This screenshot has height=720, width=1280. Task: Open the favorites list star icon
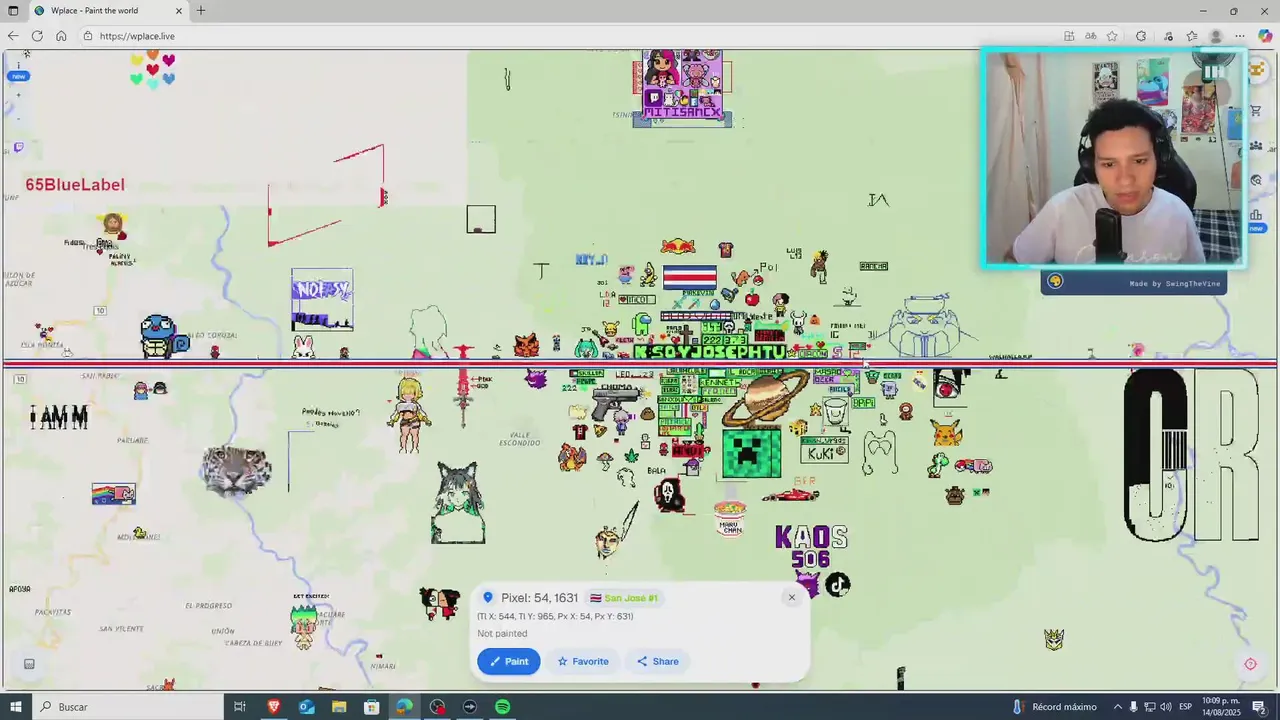(x=1191, y=36)
